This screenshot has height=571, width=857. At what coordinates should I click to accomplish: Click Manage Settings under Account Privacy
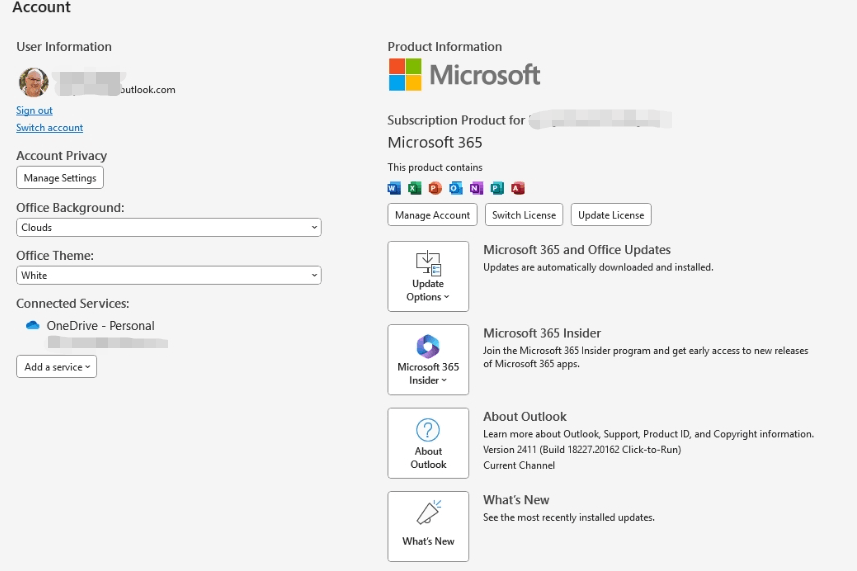coord(60,178)
